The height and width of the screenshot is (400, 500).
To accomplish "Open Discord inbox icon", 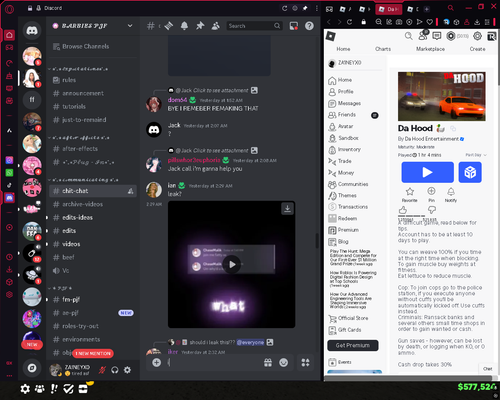I will click(294, 26).
